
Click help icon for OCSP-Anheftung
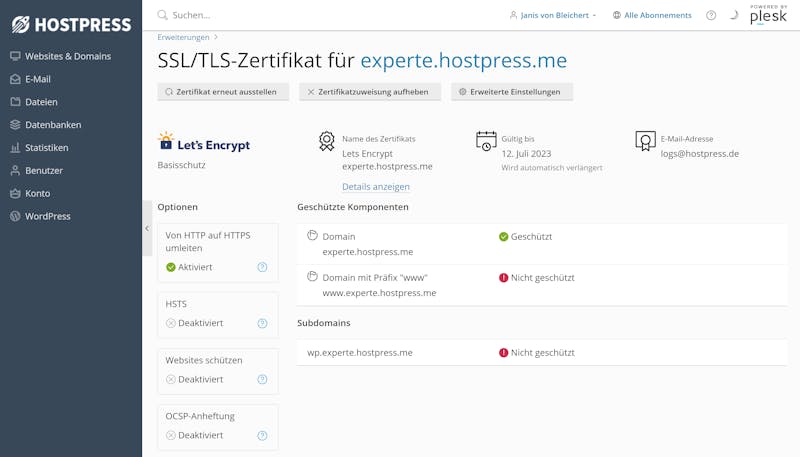pos(262,436)
